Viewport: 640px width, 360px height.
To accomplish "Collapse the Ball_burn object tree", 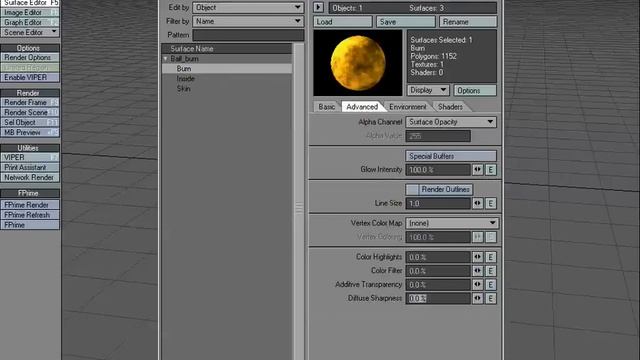I will click(166, 59).
